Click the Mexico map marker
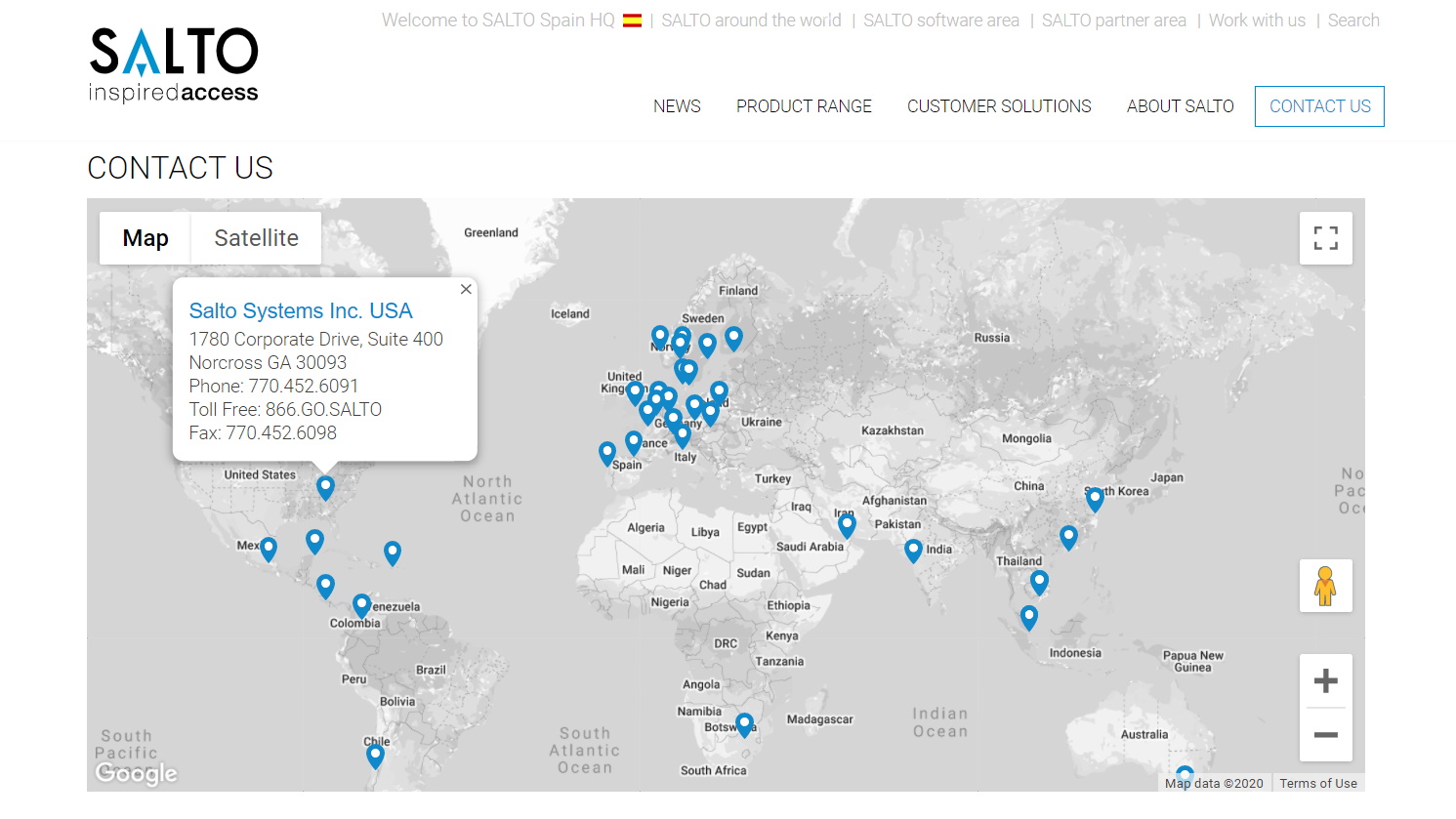The height and width of the screenshot is (819, 1456). 269,550
